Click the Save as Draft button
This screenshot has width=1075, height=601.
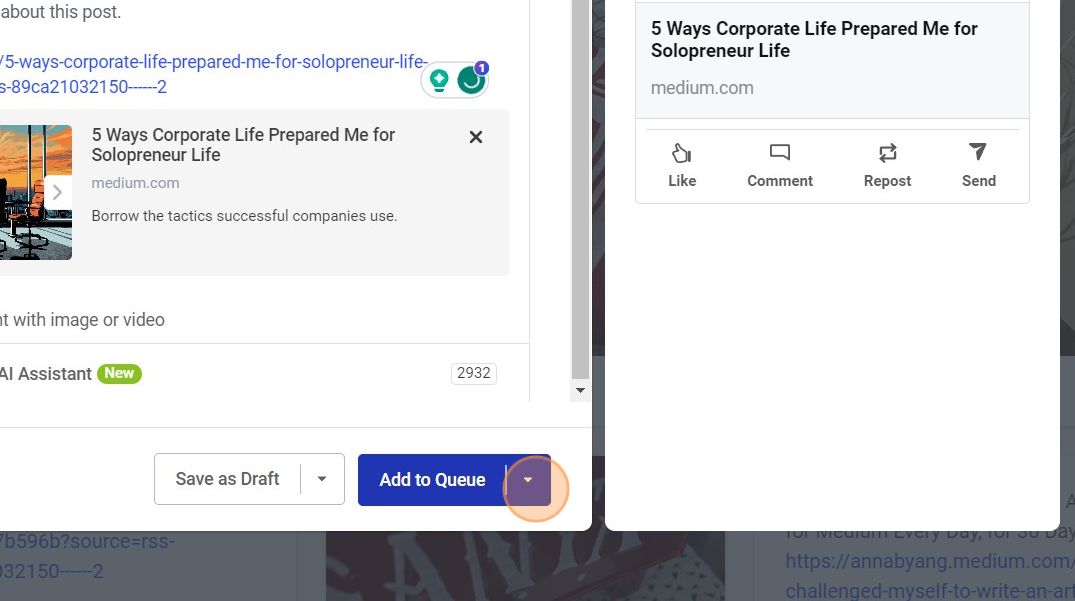coord(227,479)
